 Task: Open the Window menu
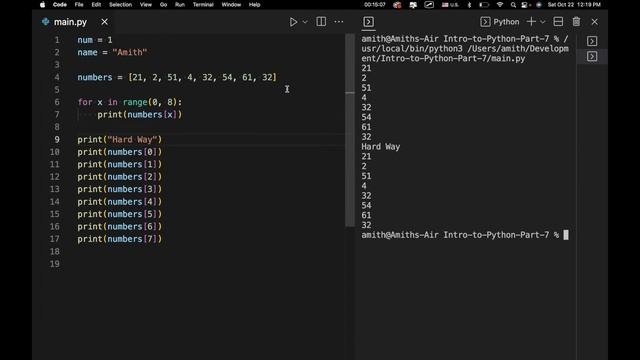pos(231,4)
